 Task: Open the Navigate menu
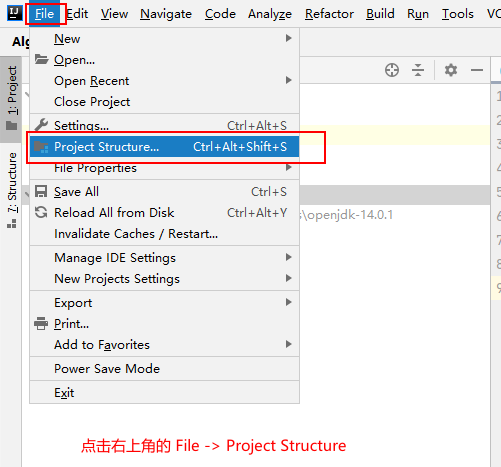tap(166, 14)
